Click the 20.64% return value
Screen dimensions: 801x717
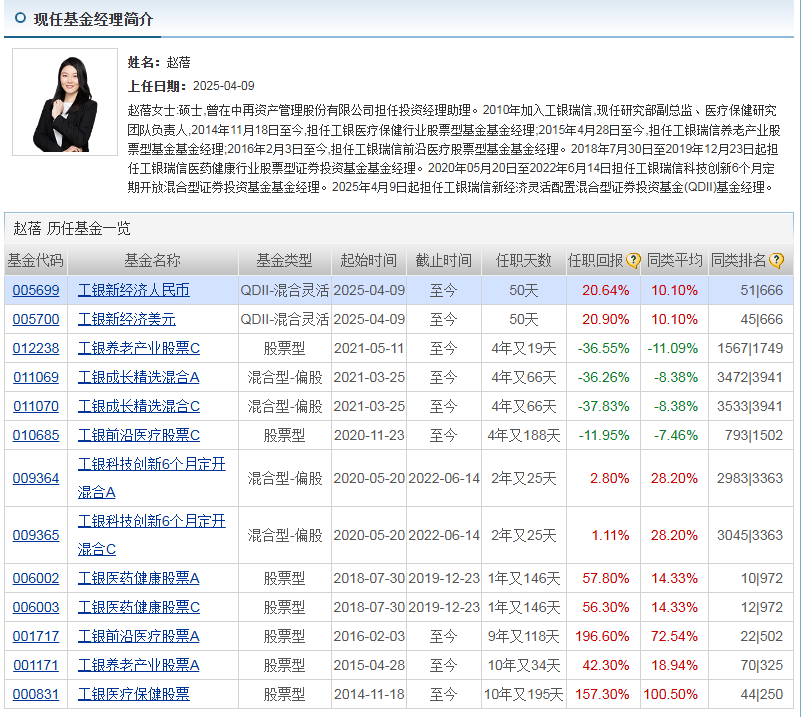pyautogui.click(x=605, y=290)
